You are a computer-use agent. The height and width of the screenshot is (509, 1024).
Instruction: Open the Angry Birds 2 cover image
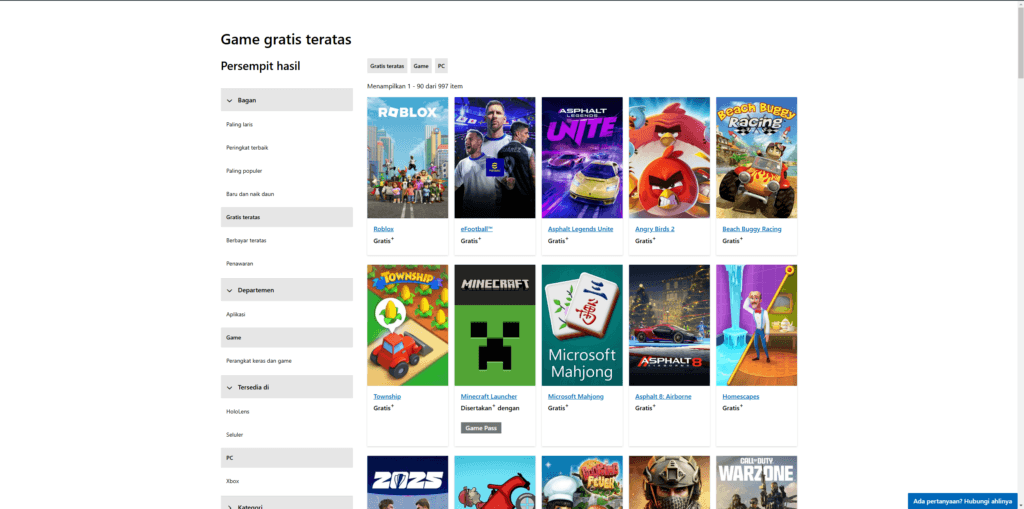click(x=669, y=157)
